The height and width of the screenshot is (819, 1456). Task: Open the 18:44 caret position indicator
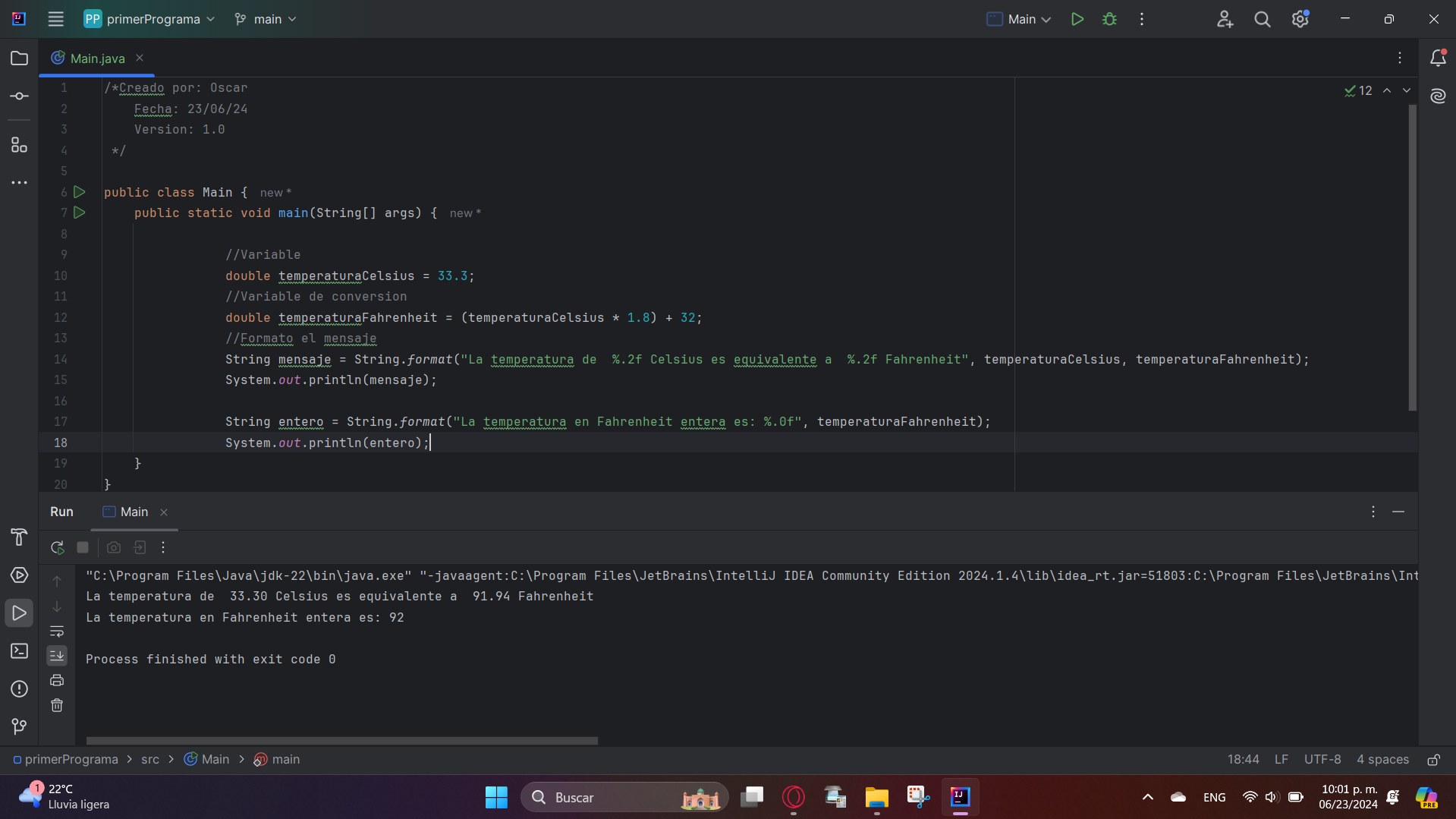click(x=1243, y=760)
